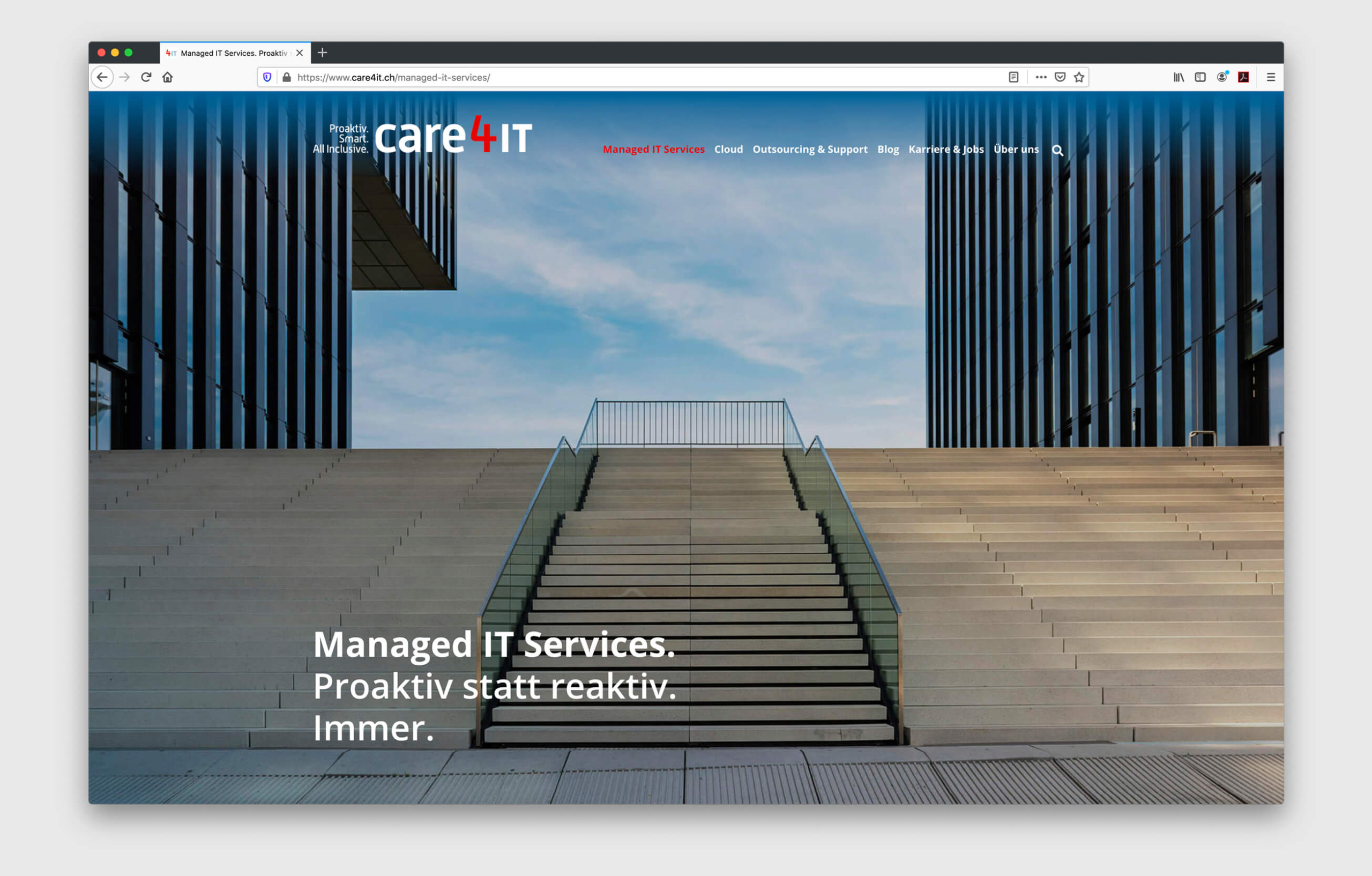The height and width of the screenshot is (876, 1372).
Task: Click the browser overflow menu ellipsis
Action: coord(1040,77)
